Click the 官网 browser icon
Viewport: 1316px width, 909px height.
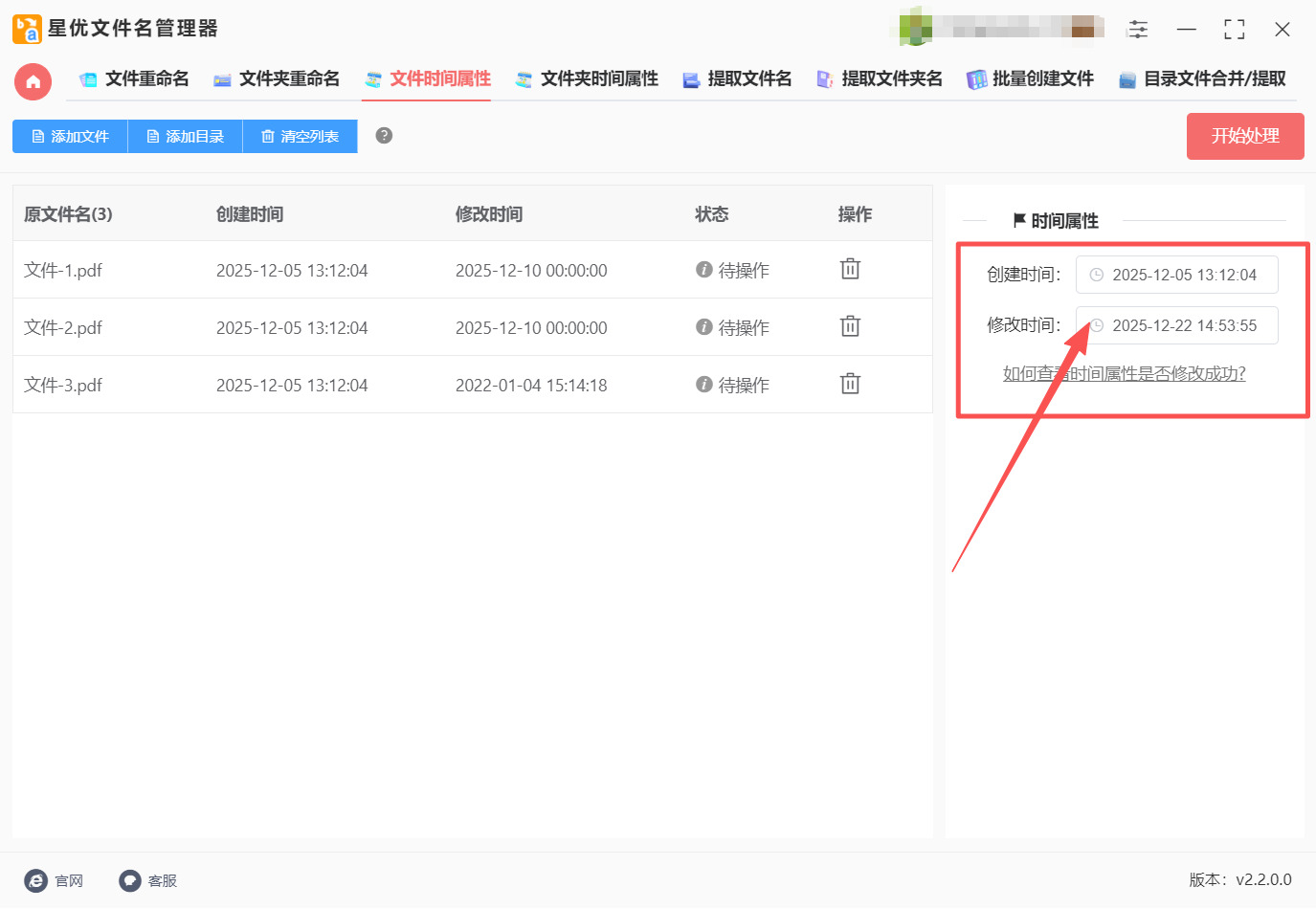35,880
